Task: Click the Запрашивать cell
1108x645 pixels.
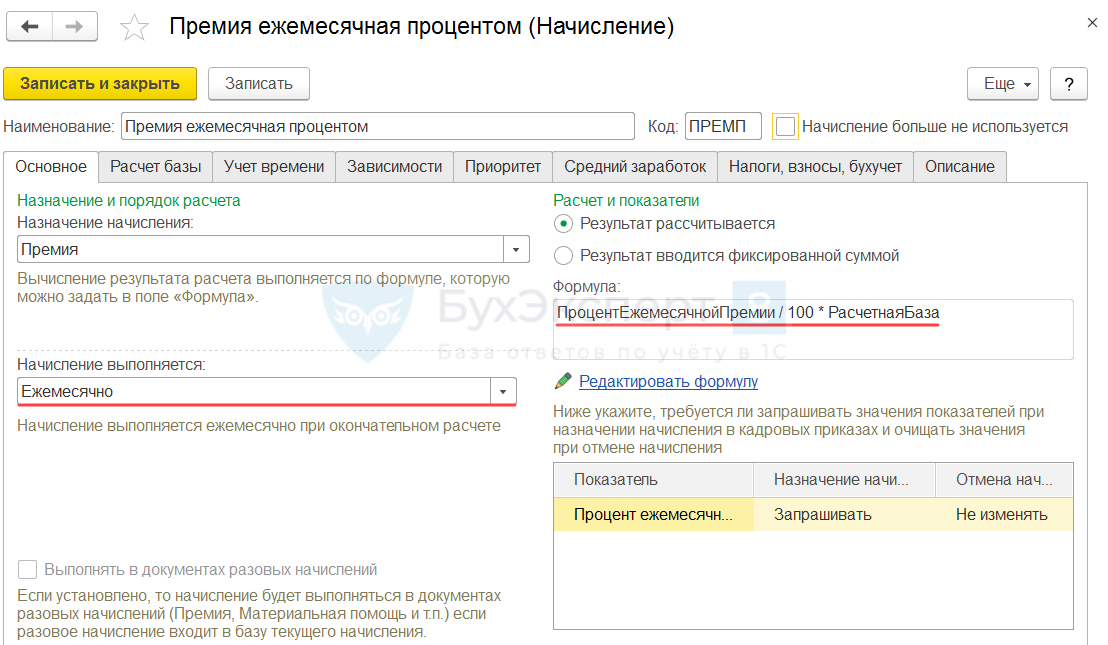Action: tap(844, 514)
